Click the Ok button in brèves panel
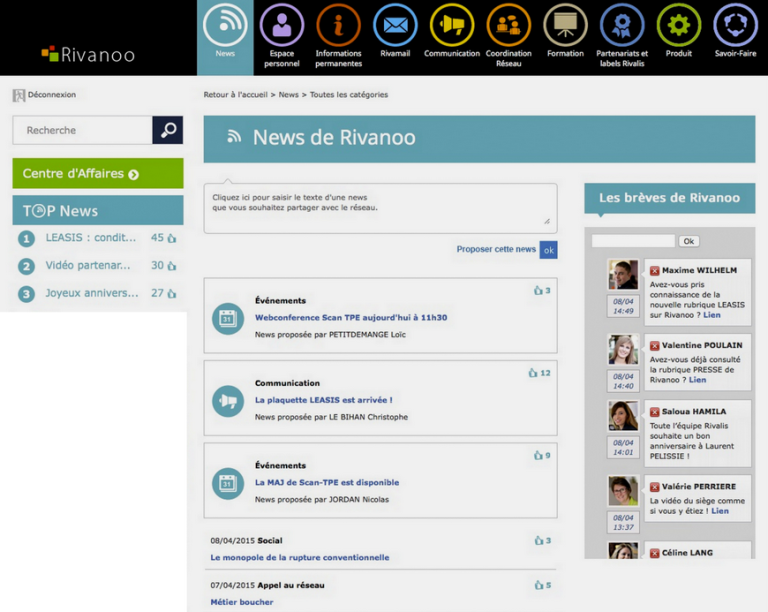768x612 pixels. point(689,241)
